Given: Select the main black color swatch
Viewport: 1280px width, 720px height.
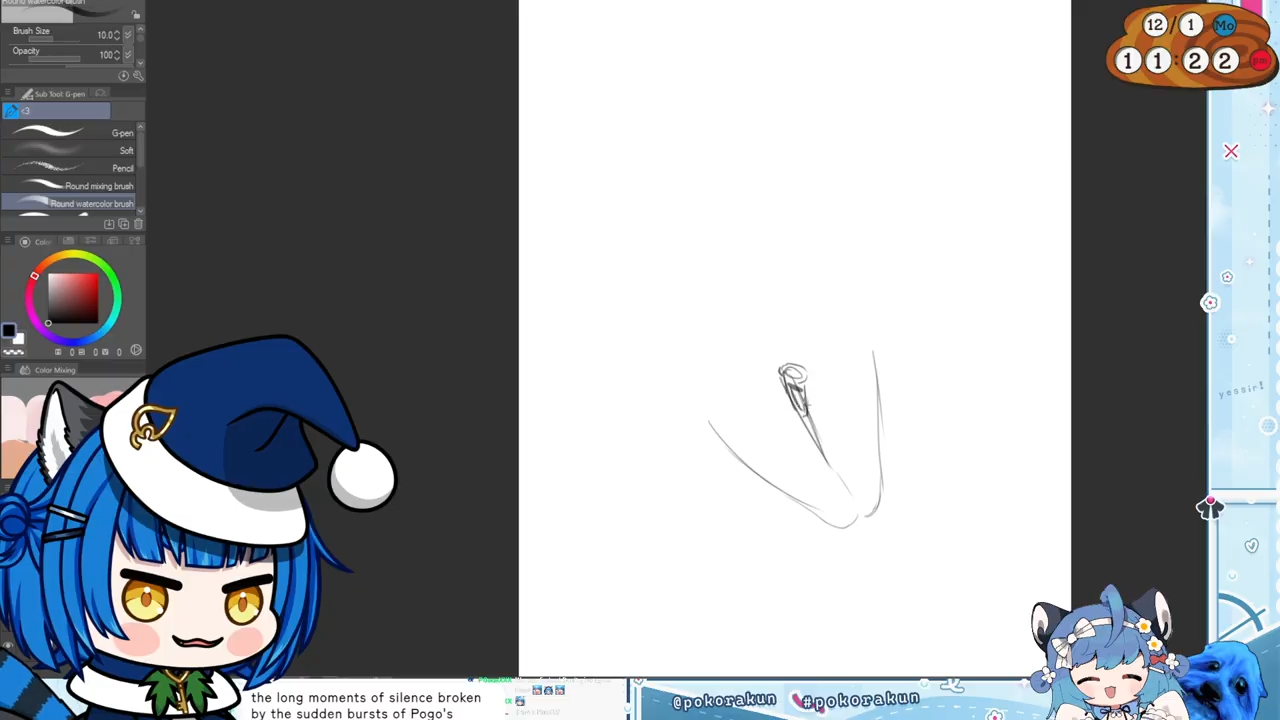Looking at the screenshot, I should [x=8, y=331].
